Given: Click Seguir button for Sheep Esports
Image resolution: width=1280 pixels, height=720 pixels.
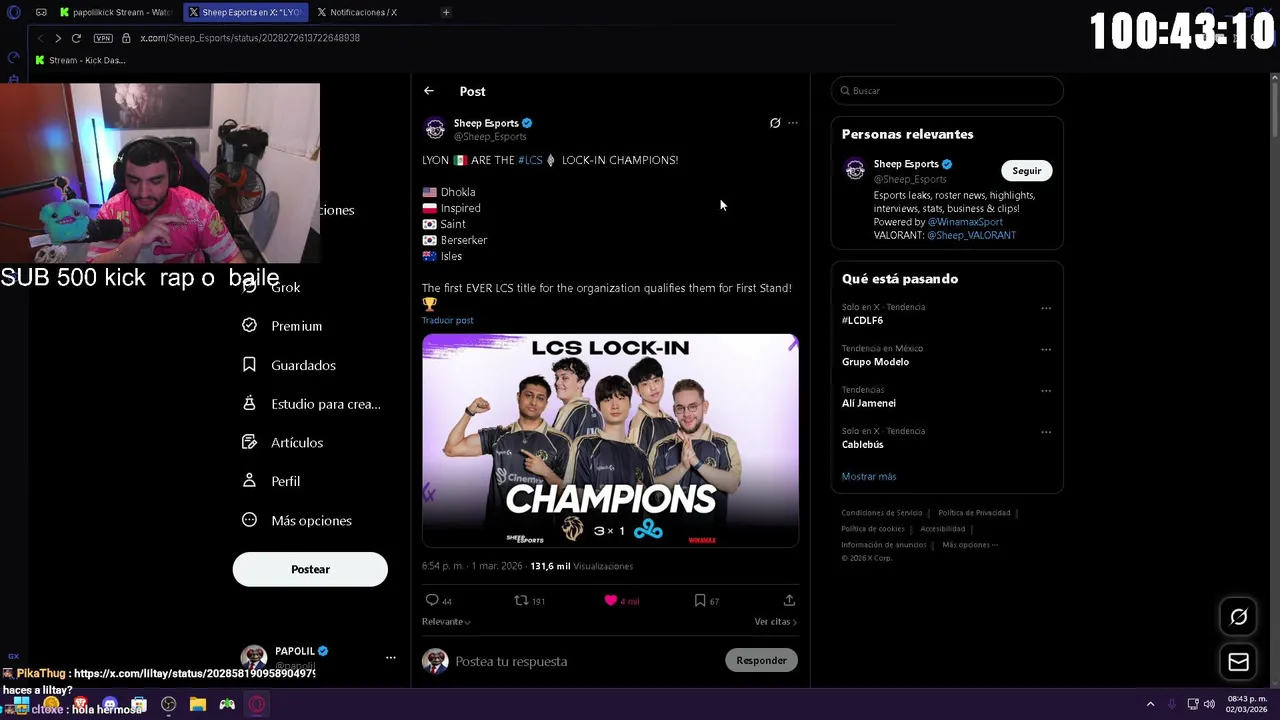Looking at the screenshot, I should 1026,171.
